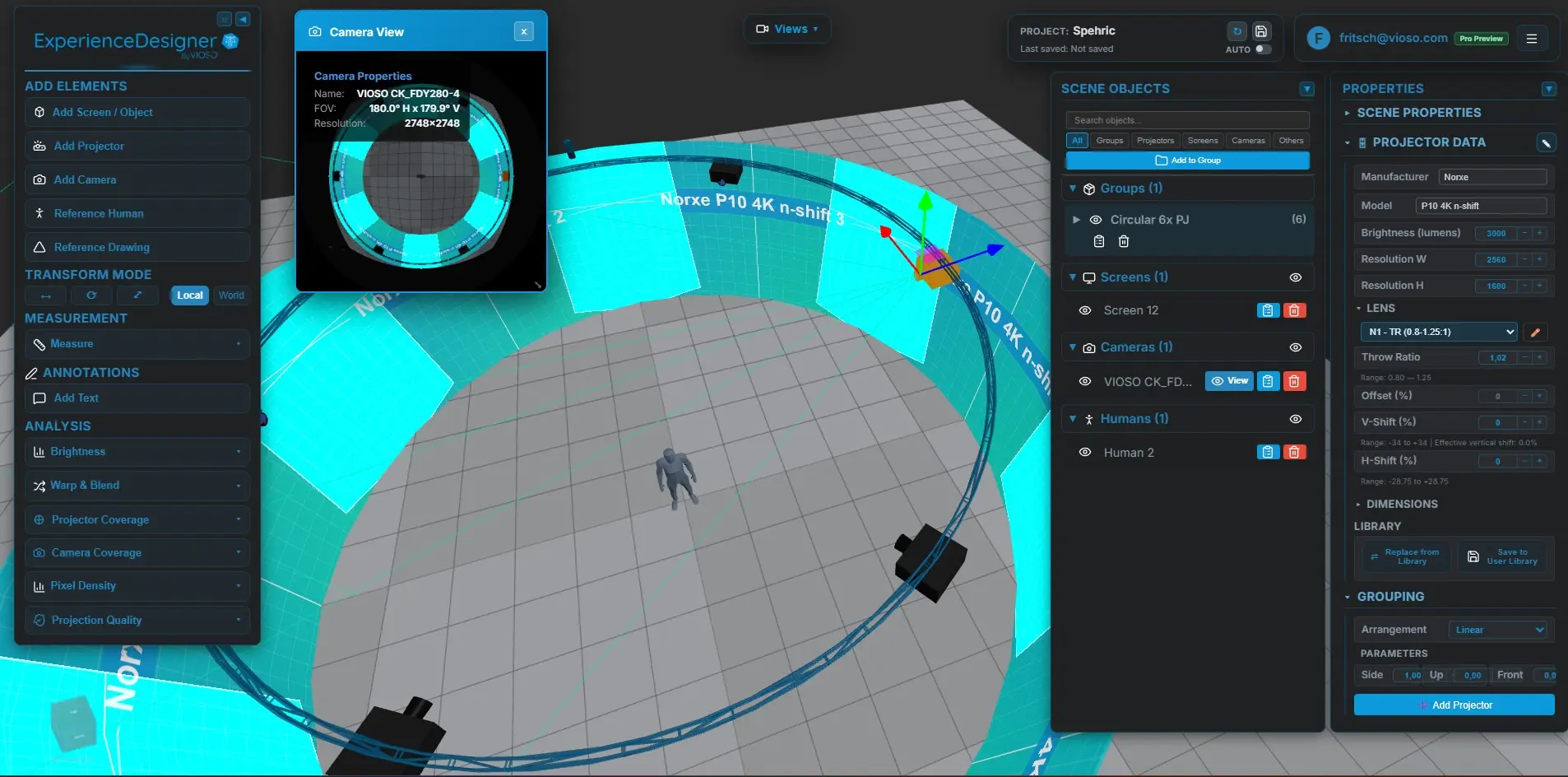Image resolution: width=1568 pixels, height=777 pixels.
Task: Toggle the AUTO save switch
Action: pyautogui.click(x=1263, y=49)
